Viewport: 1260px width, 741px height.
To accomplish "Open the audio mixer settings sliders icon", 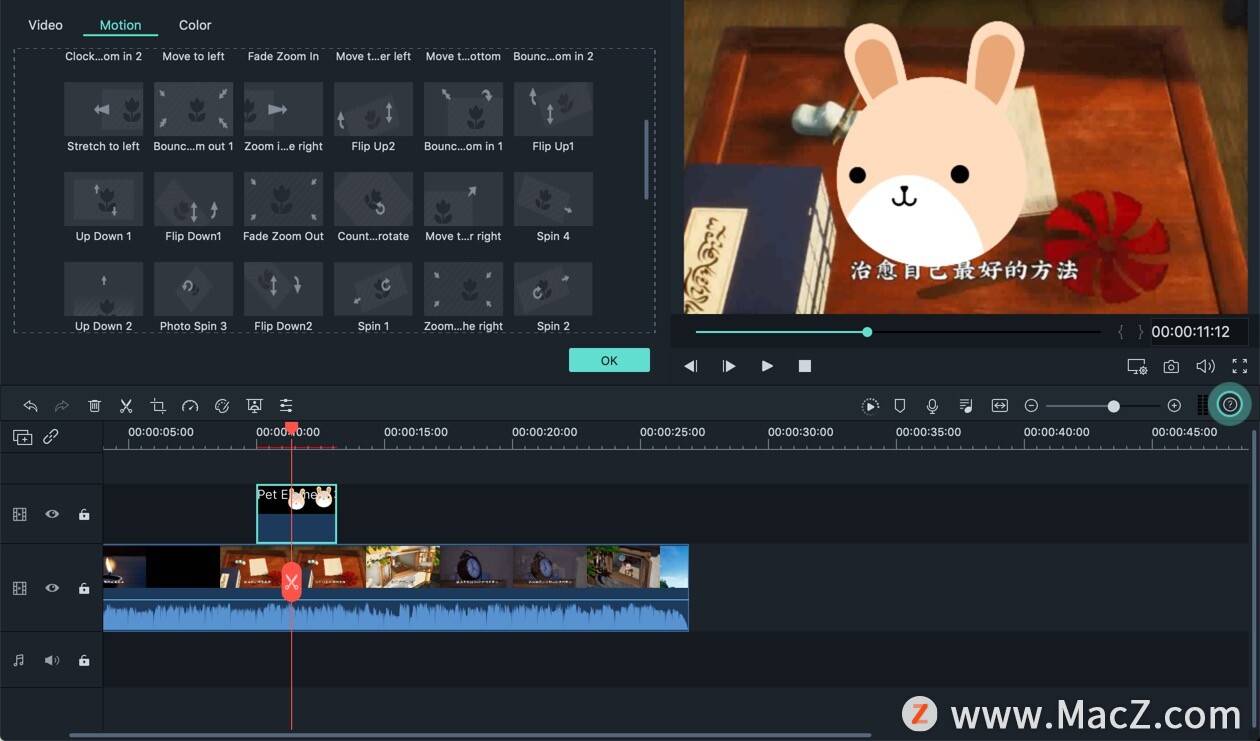I will tap(286, 405).
